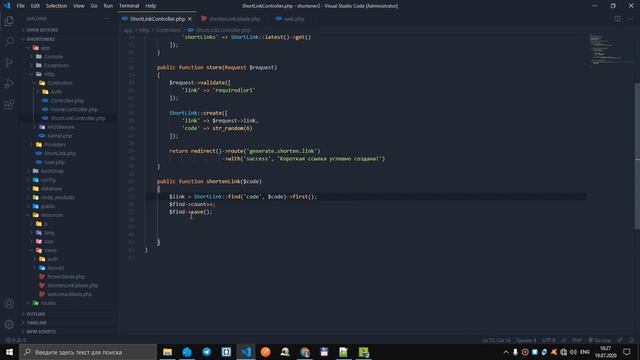Open the Manage gear icon

[9, 324]
